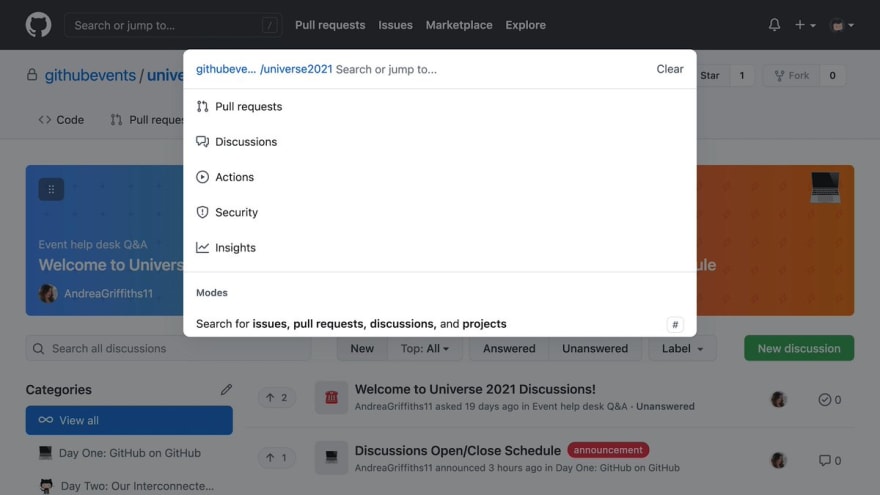Switch to the Code tab
The height and width of the screenshot is (495, 880).
point(61,120)
